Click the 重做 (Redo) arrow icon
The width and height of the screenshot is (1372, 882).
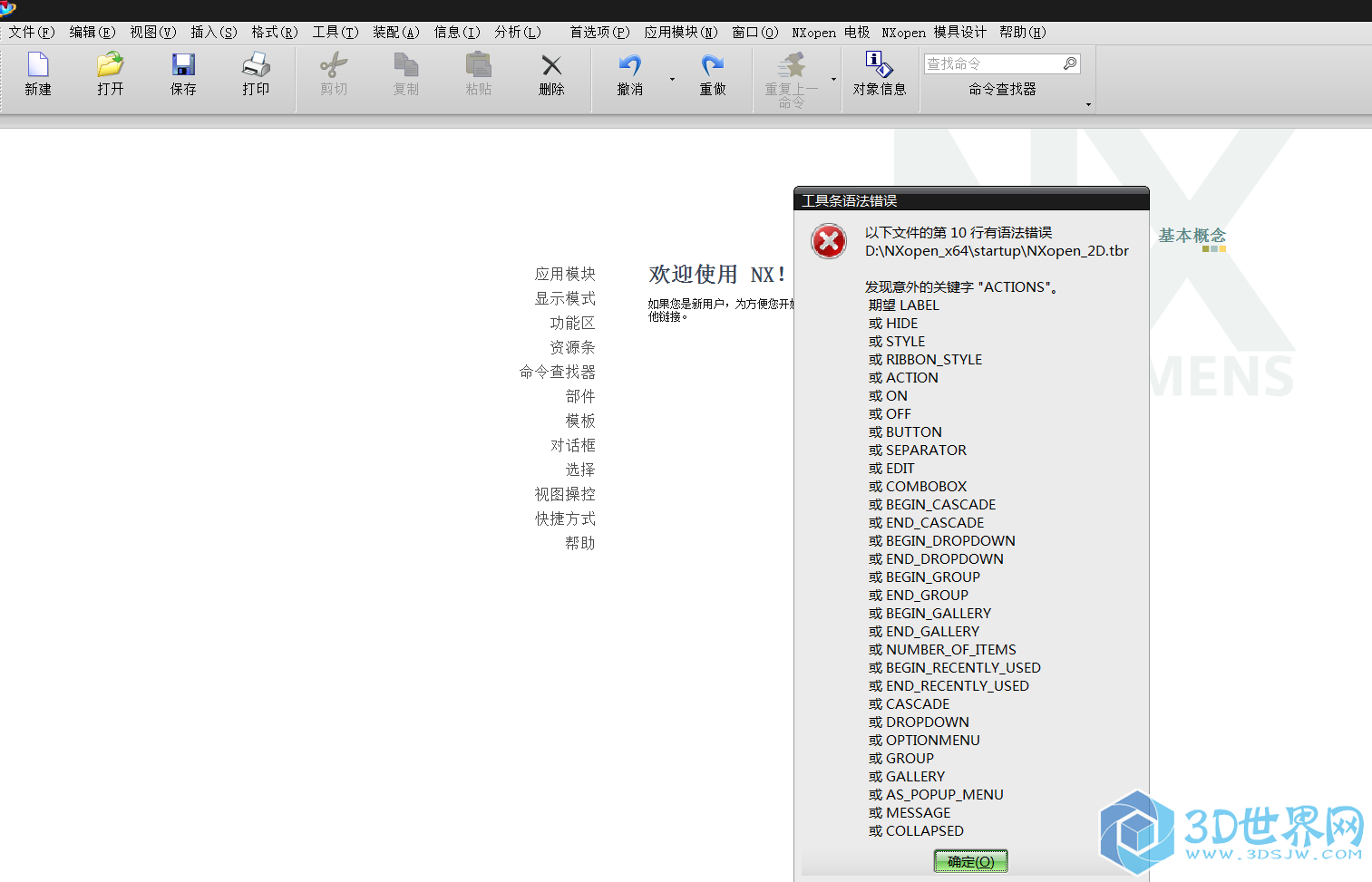713,65
